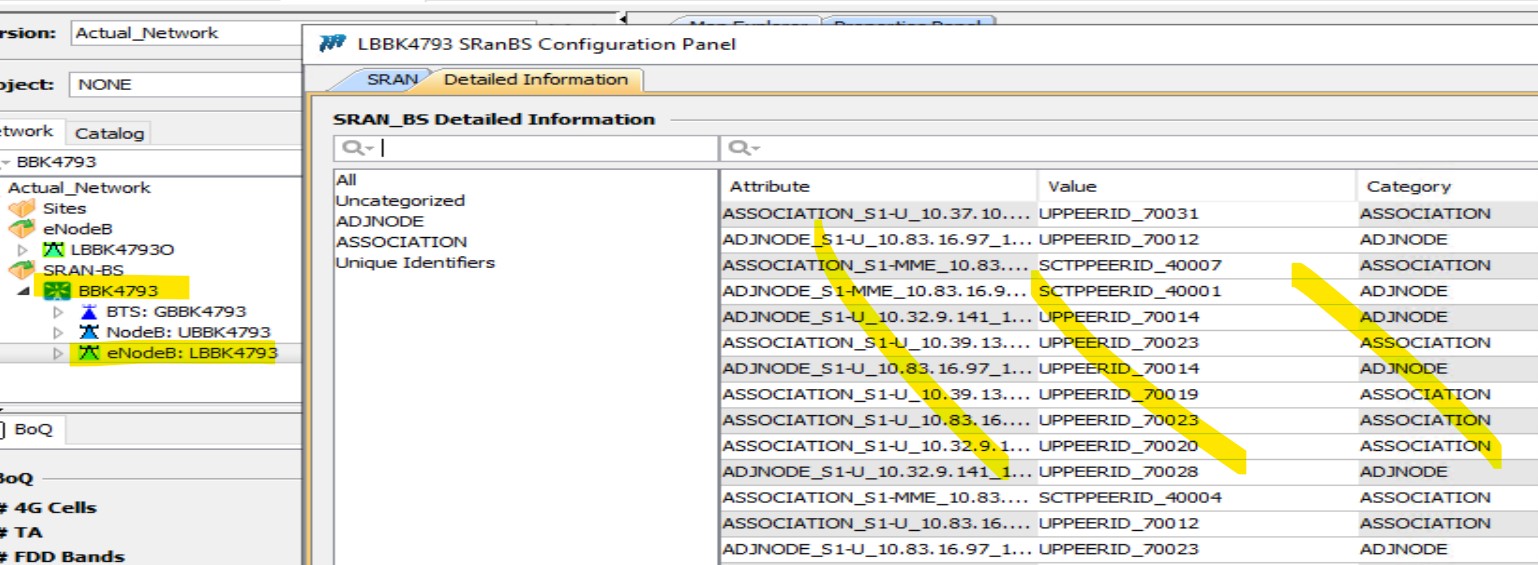Expand the LBBK4793O tree node
Image resolution: width=1538 pixels, height=565 pixels.
(x=24, y=249)
